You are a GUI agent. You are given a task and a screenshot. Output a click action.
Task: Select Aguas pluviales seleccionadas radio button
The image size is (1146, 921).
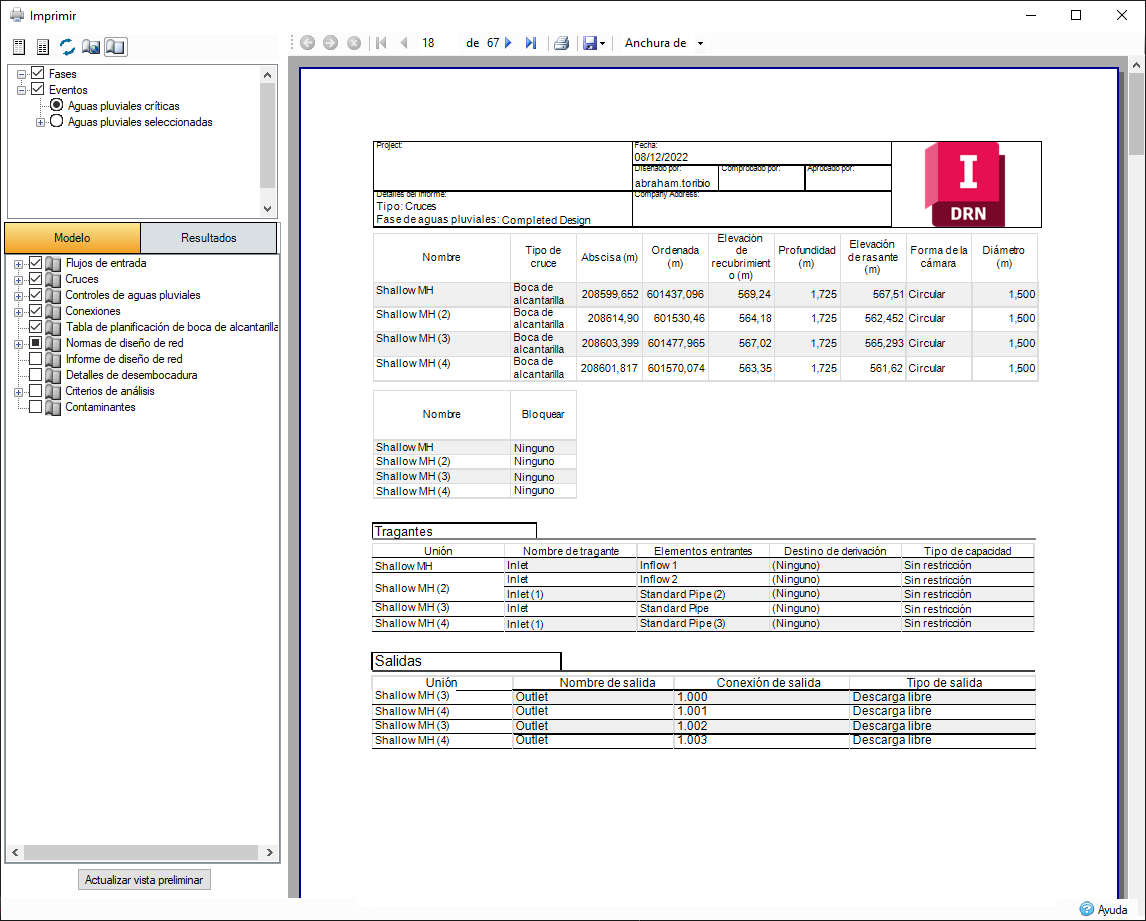click(x=56, y=121)
